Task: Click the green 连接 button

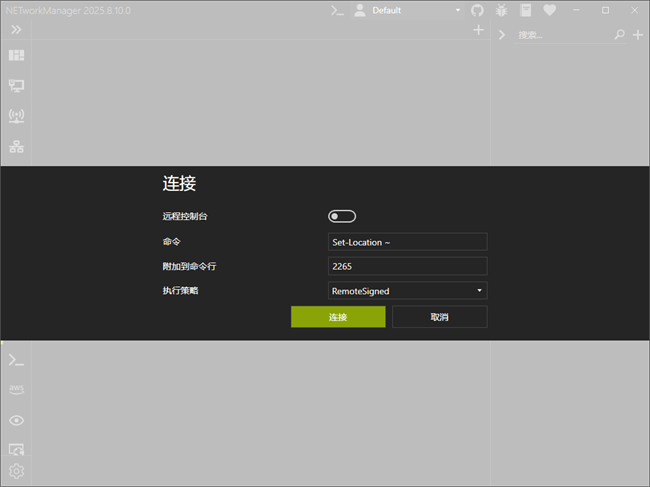Action: pyautogui.click(x=338, y=317)
